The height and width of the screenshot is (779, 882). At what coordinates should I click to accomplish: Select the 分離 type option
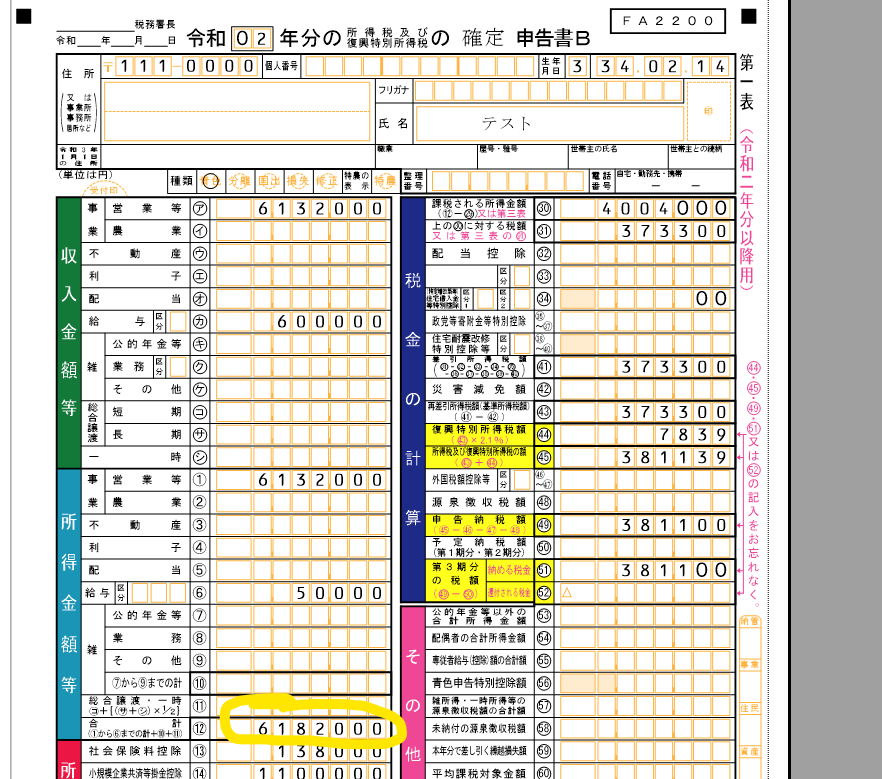point(239,181)
